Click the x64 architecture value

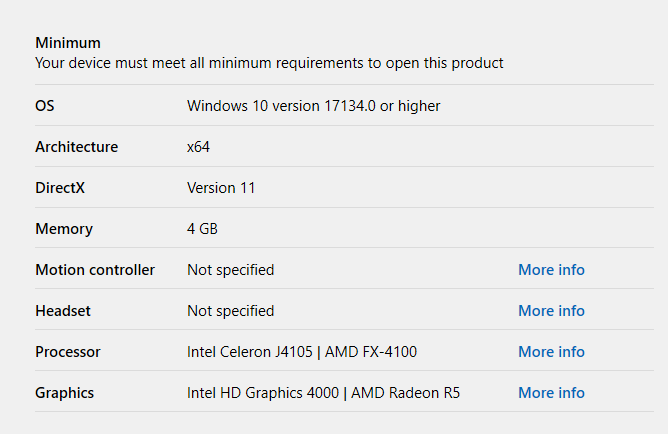198,147
